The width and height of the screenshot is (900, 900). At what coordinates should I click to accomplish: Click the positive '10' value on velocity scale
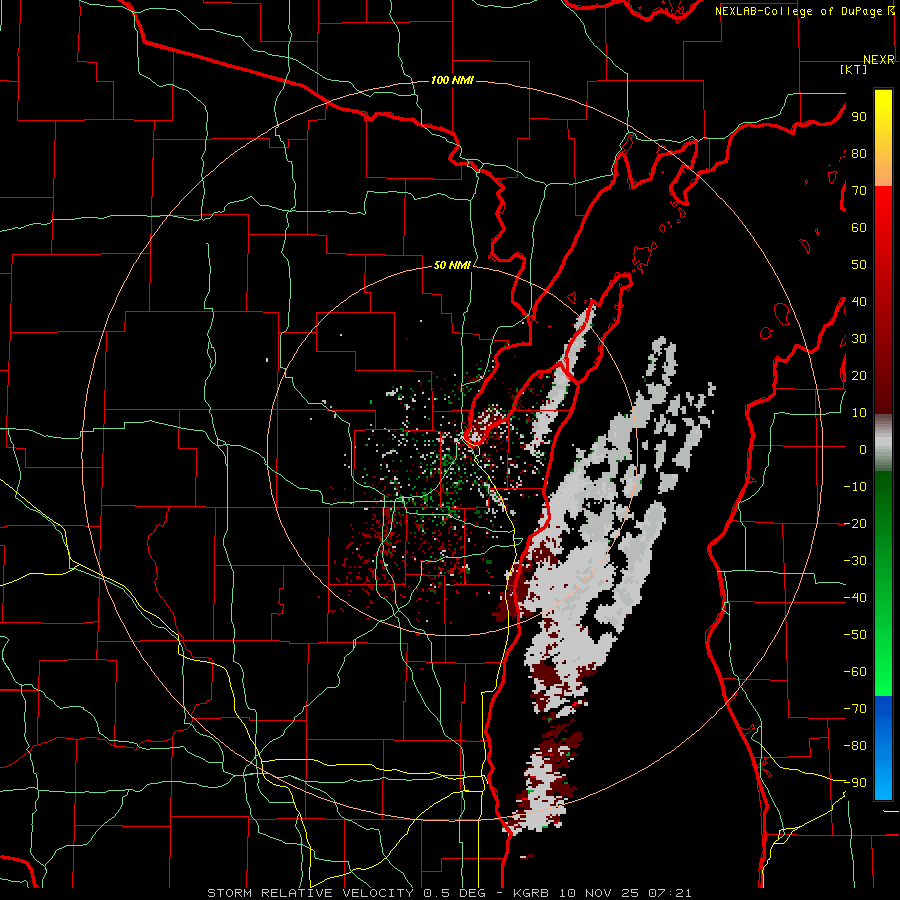click(859, 413)
